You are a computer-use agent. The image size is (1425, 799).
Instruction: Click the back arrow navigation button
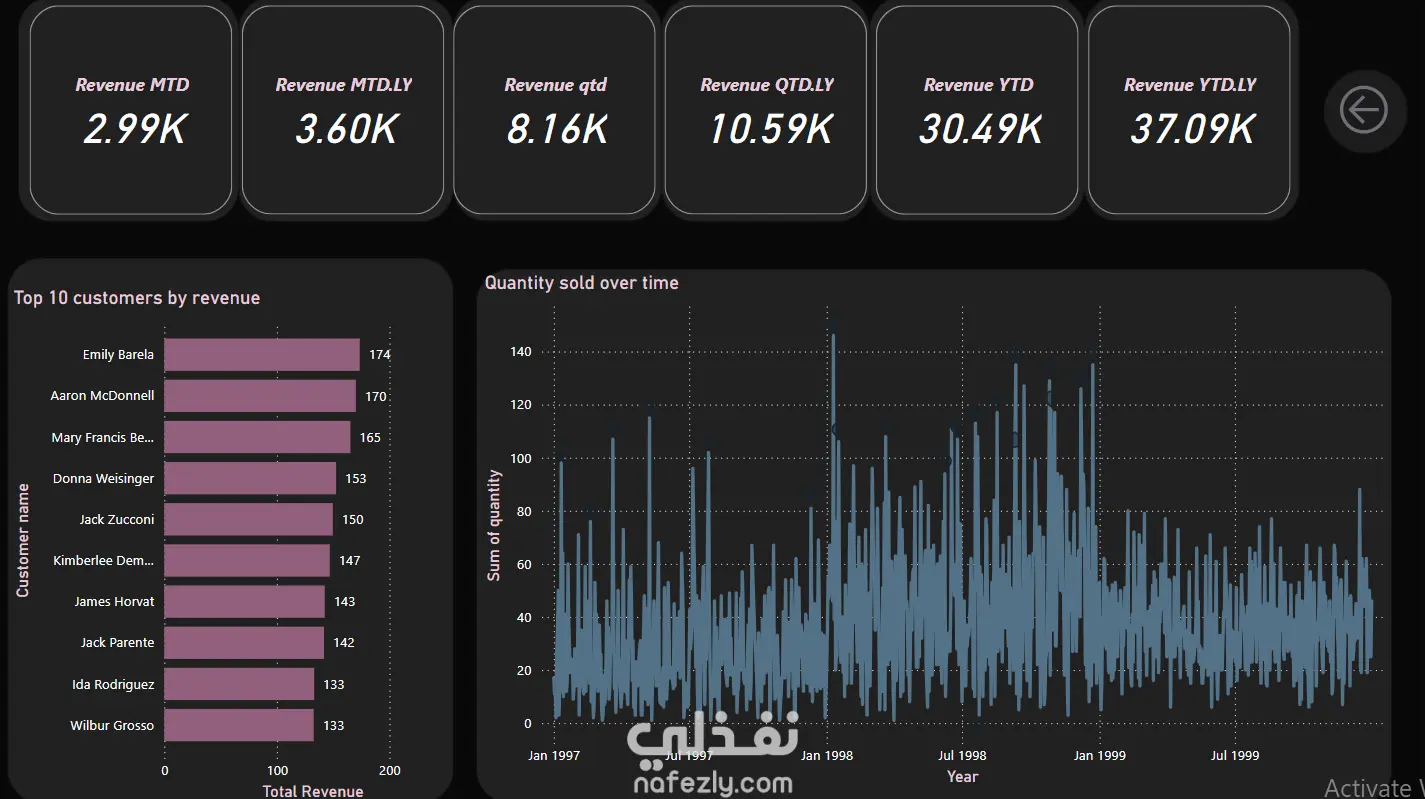(x=1364, y=110)
